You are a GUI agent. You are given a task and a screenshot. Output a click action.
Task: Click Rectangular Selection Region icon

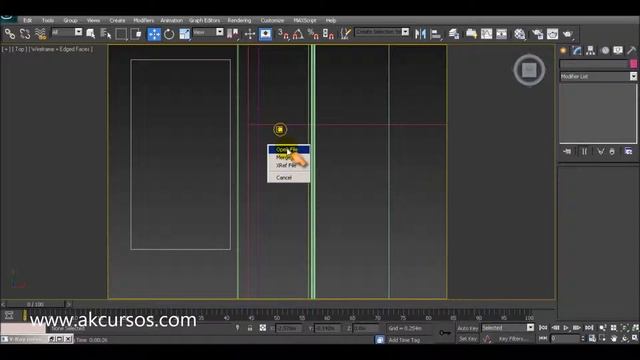click(x=121, y=34)
